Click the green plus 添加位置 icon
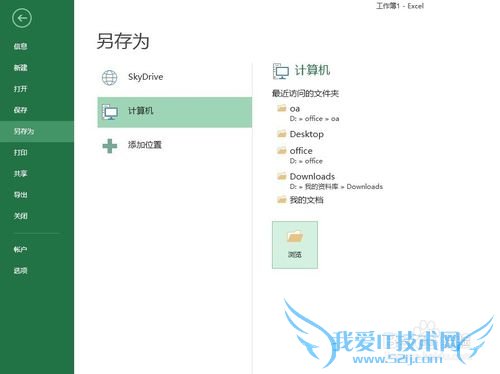 [x=110, y=146]
